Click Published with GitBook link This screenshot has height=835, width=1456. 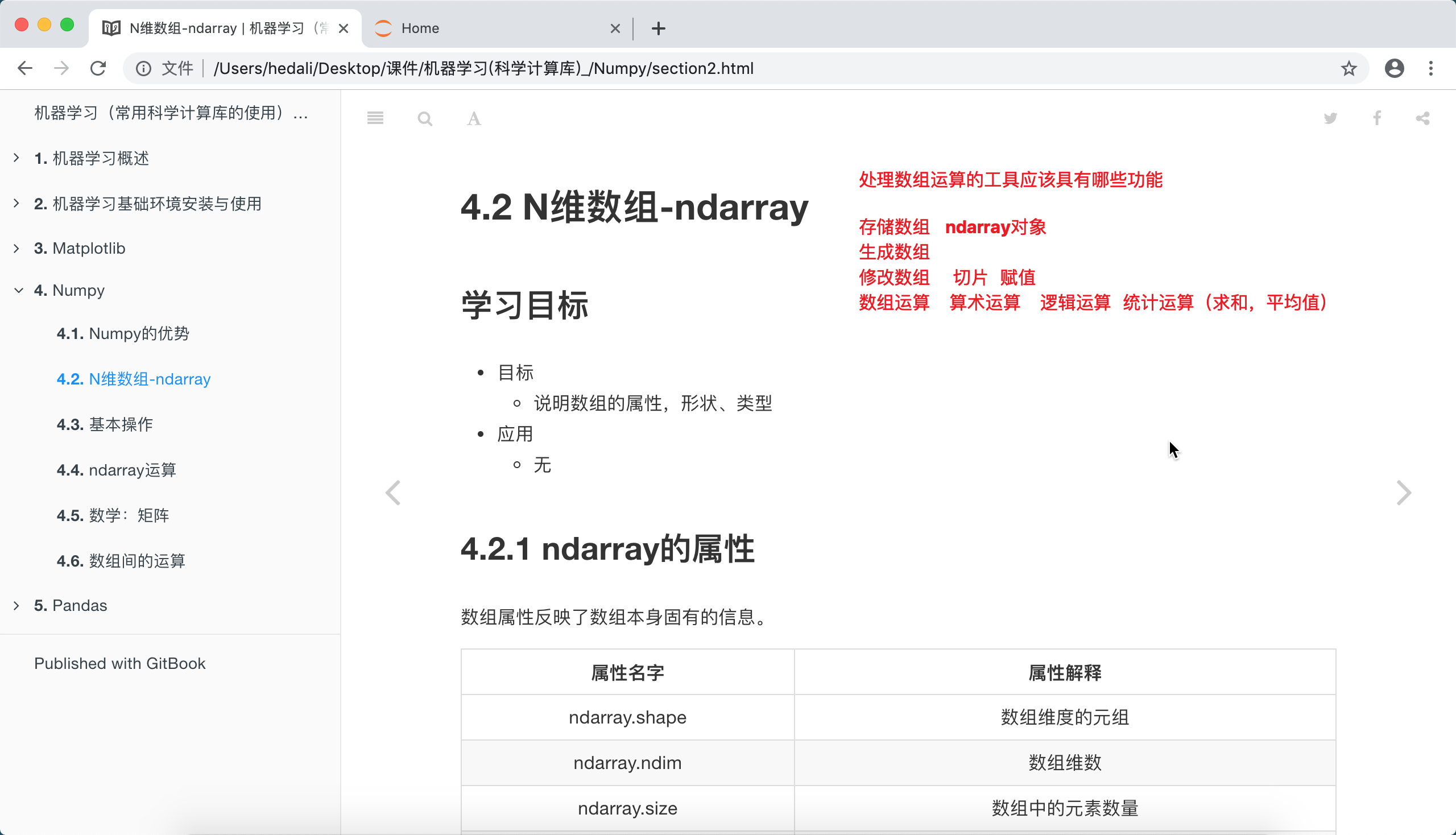(119, 663)
